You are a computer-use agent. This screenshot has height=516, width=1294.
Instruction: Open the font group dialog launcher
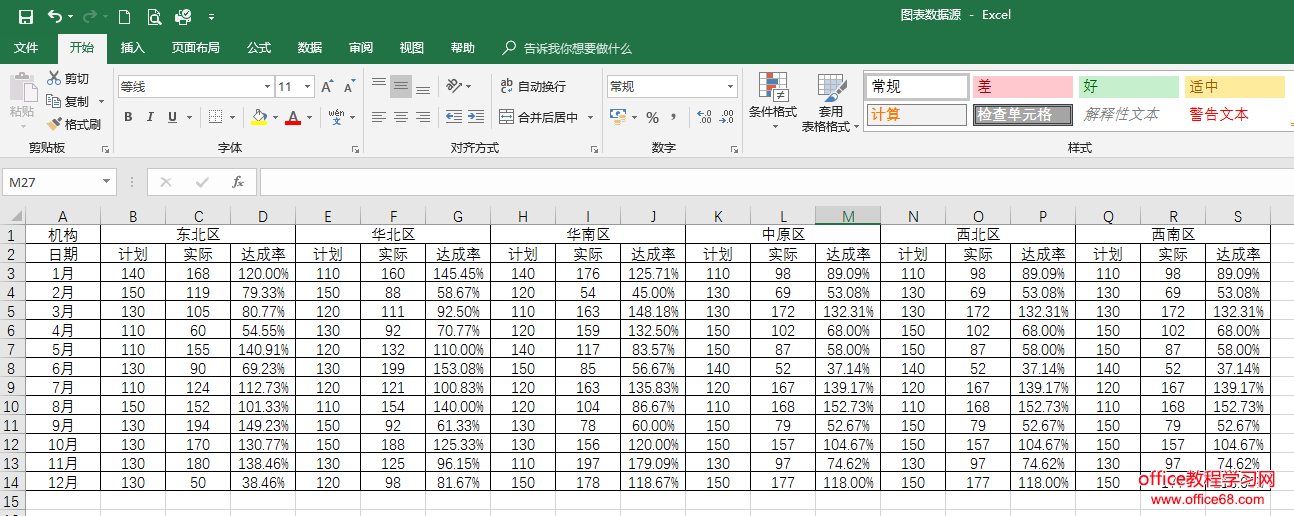pos(355,150)
